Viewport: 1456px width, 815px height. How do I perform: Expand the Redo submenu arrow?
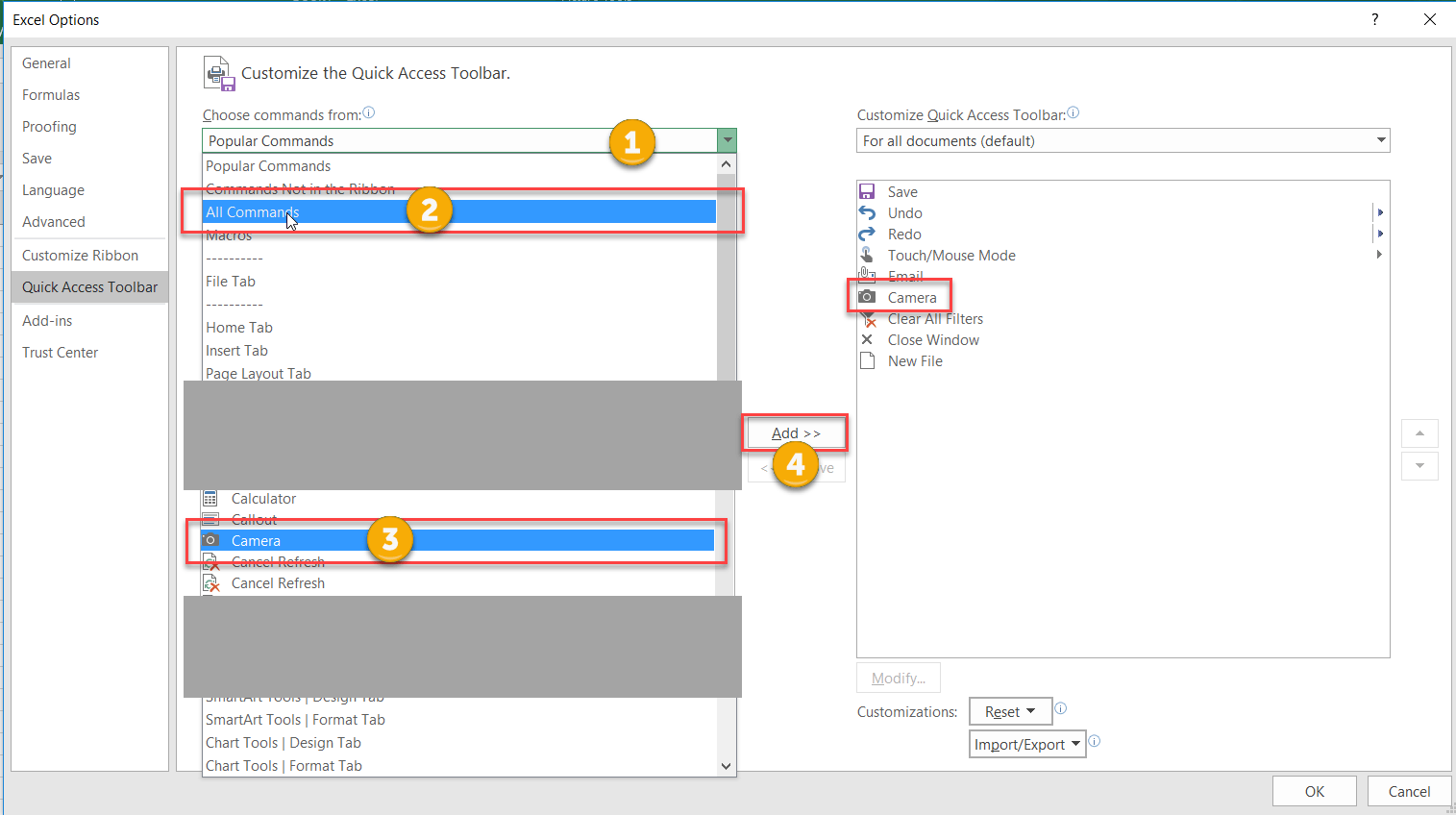click(x=1380, y=234)
